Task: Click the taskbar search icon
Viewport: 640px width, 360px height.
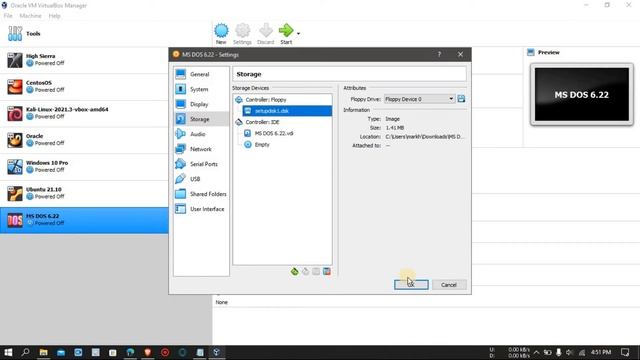Action: [25, 352]
